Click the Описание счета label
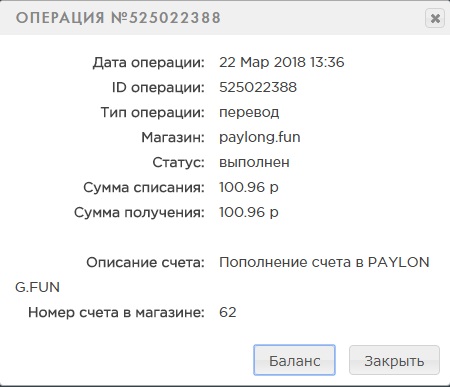The height and width of the screenshot is (387, 450). [145, 262]
